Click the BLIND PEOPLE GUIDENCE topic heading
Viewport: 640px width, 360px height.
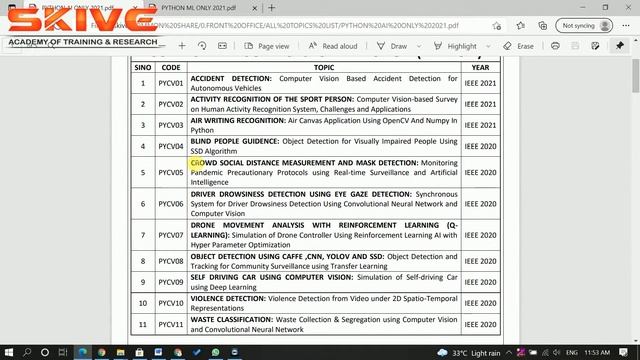[x=235, y=141]
